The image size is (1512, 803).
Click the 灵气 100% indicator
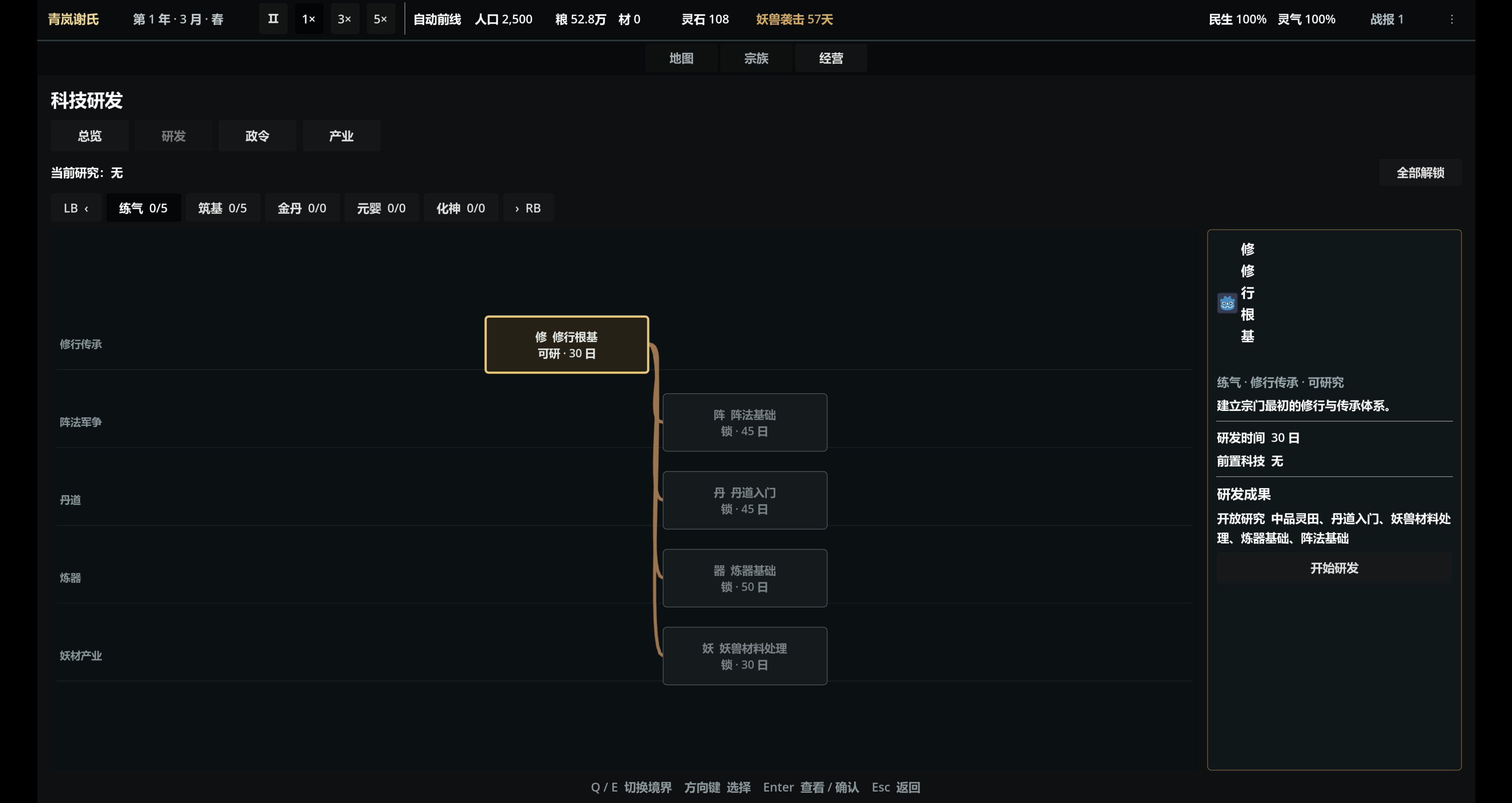click(1306, 19)
